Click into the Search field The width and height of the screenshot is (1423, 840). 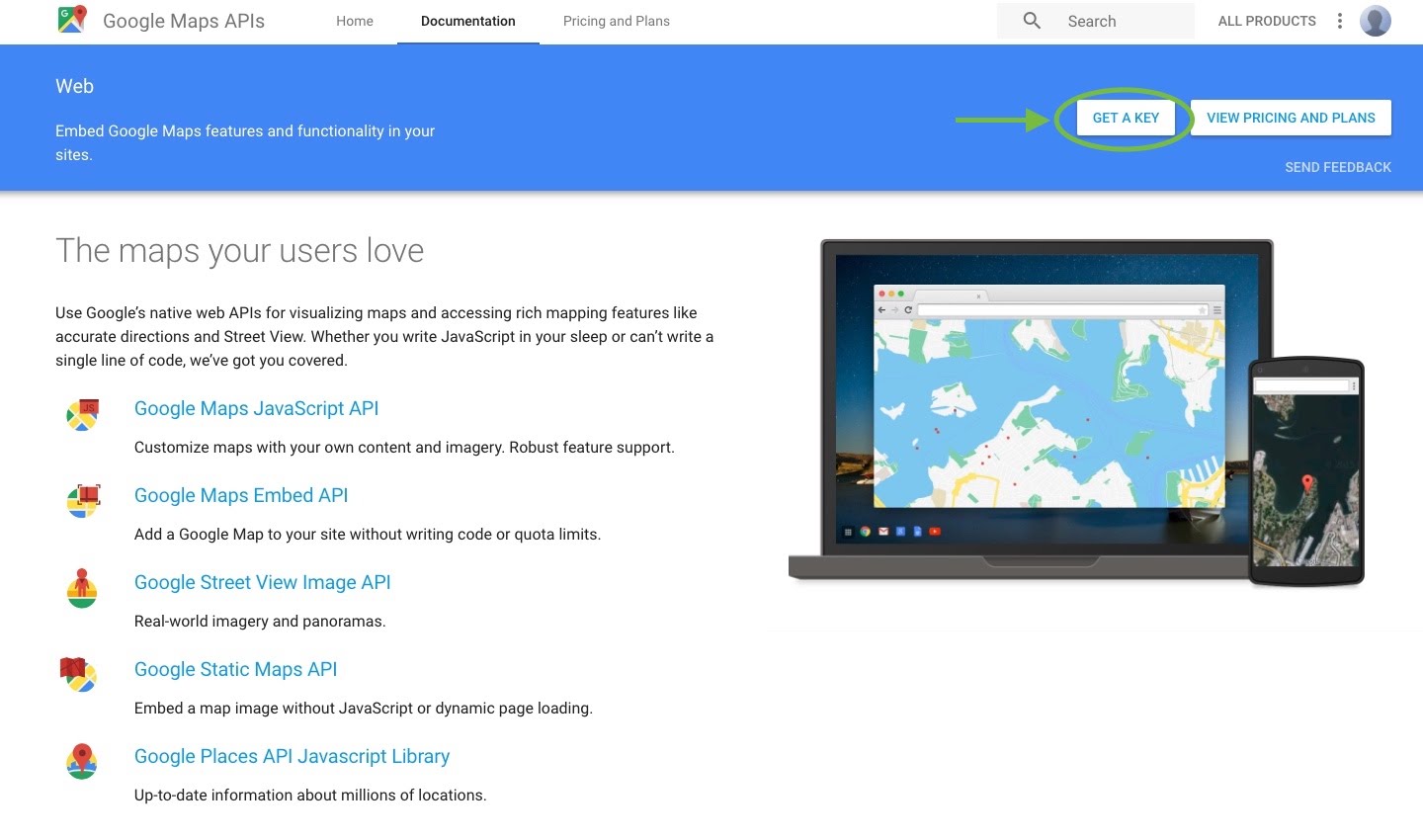pos(1096,21)
